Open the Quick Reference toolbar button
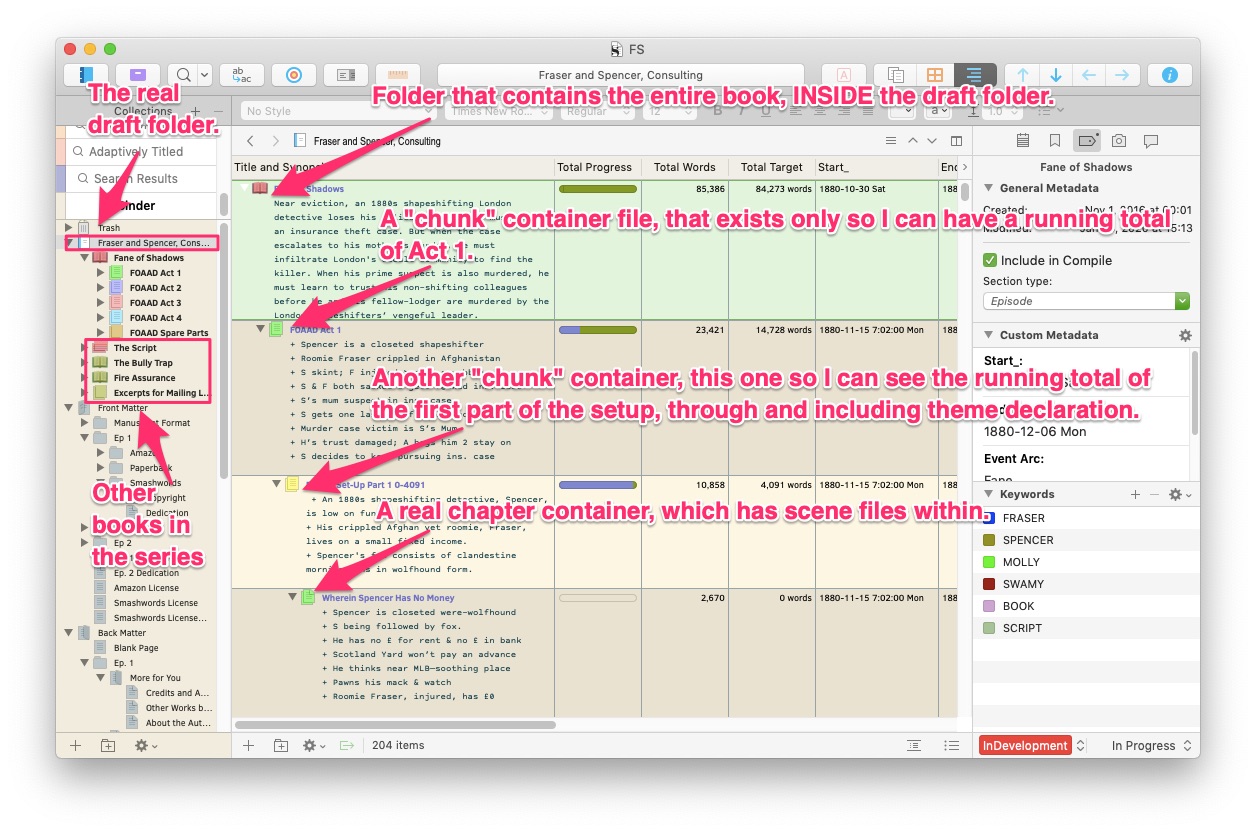The image size is (1256, 832). coord(347,75)
